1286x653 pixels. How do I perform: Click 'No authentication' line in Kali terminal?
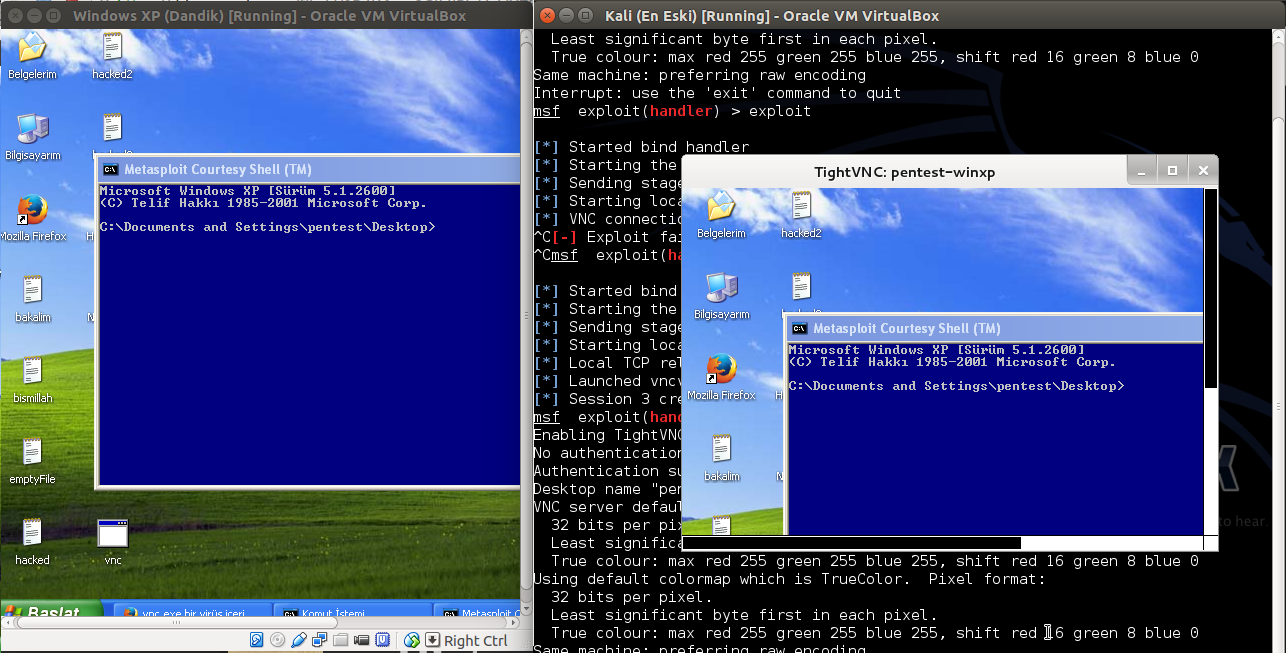(x=606, y=453)
